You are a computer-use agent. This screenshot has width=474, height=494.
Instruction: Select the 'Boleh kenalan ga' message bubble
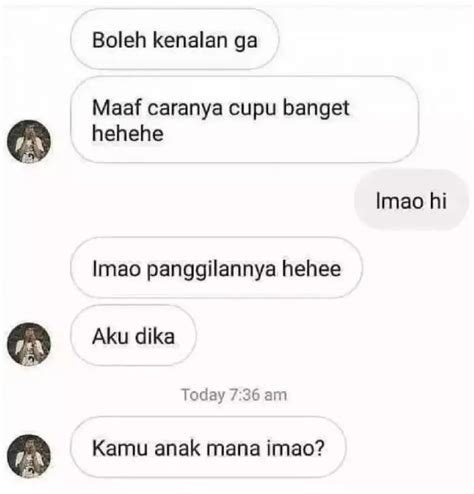click(x=175, y=39)
